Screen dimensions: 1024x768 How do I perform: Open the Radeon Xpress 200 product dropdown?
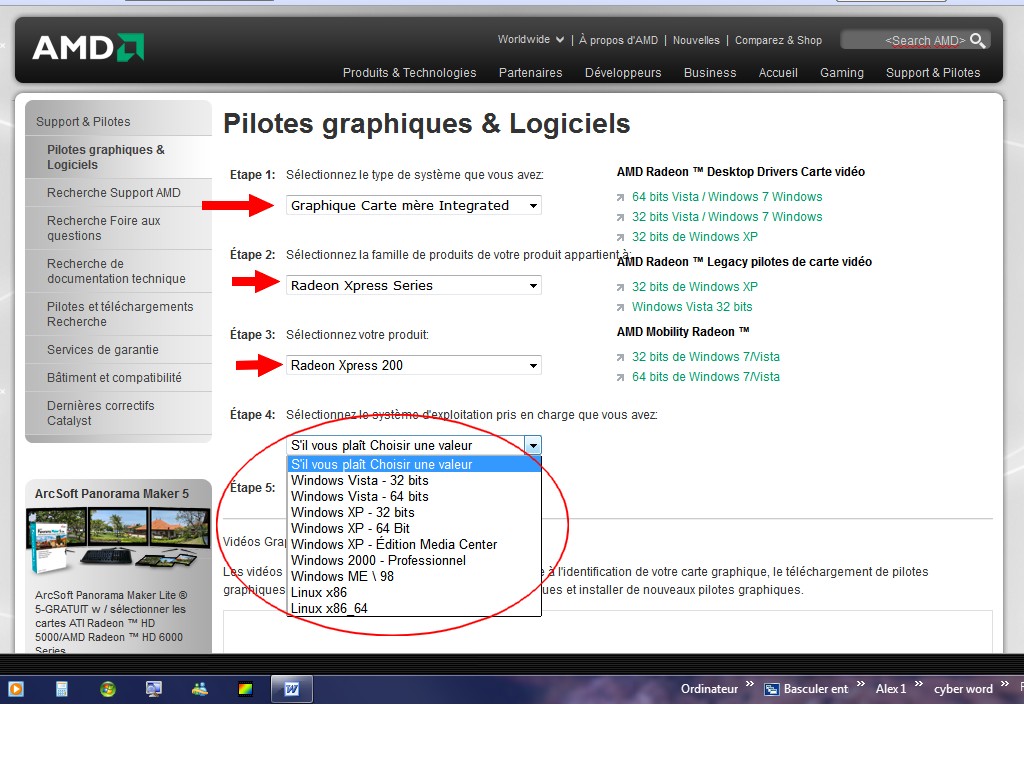coord(414,365)
